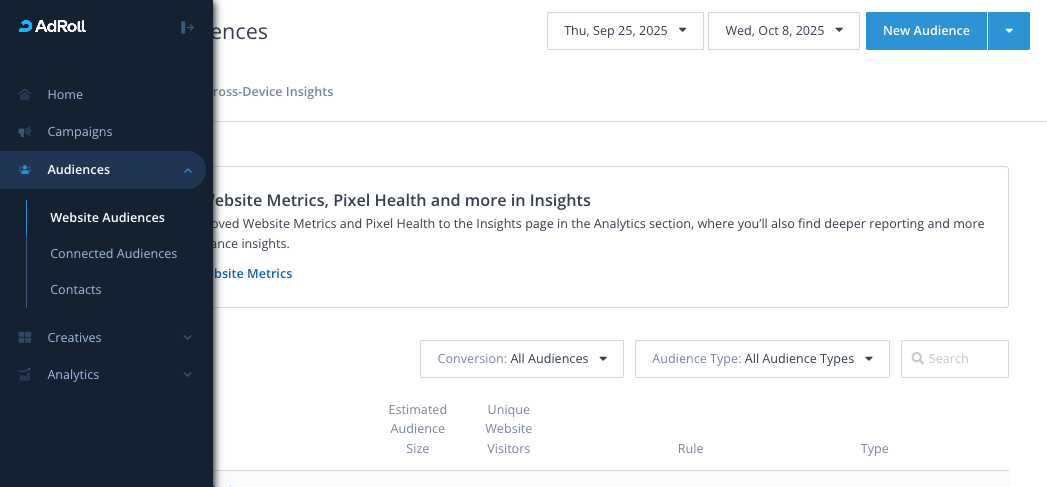
Task: Collapse the Audiences menu chevron
Action: [x=188, y=171]
